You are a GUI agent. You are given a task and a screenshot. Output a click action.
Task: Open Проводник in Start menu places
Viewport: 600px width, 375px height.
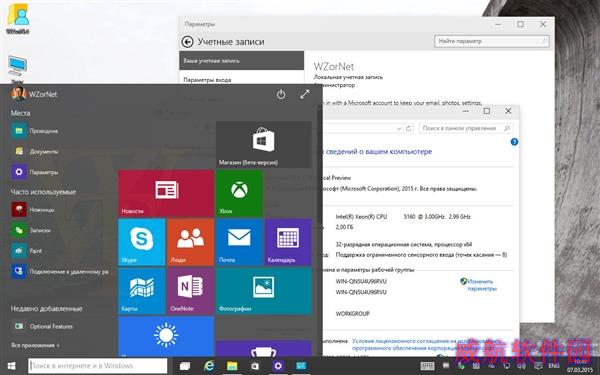(x=35, y=131)
